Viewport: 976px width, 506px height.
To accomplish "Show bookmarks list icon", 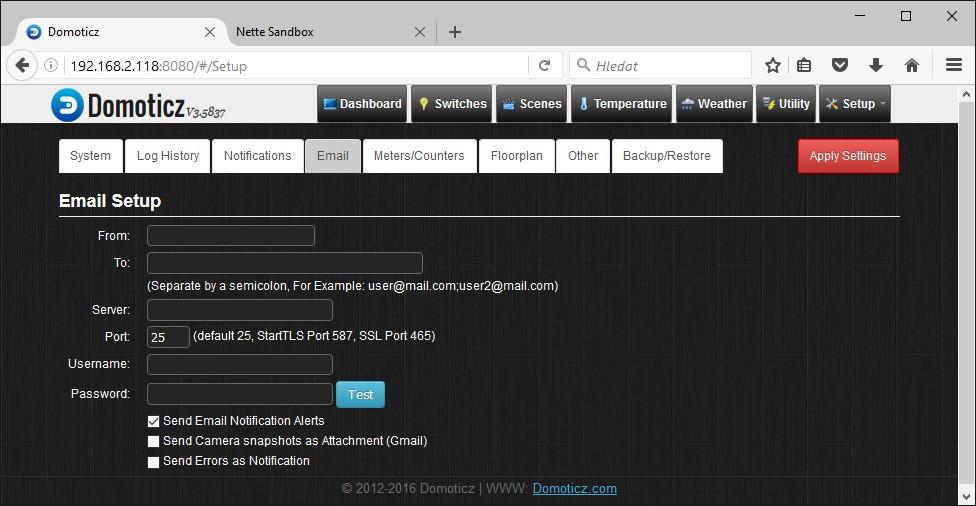I will [x=804, y=65].
